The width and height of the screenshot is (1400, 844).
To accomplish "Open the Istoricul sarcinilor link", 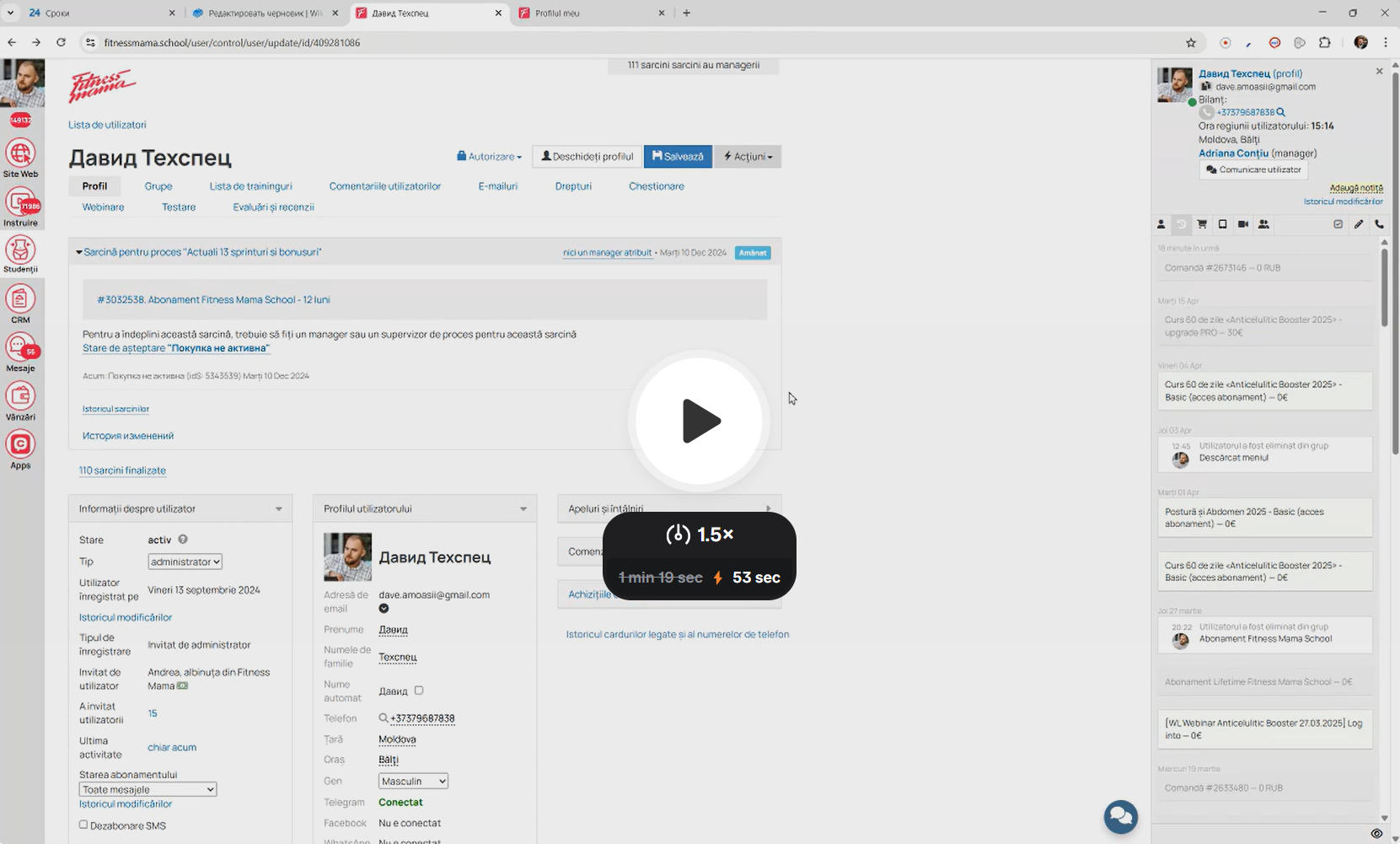I will [x=115, y=409].
